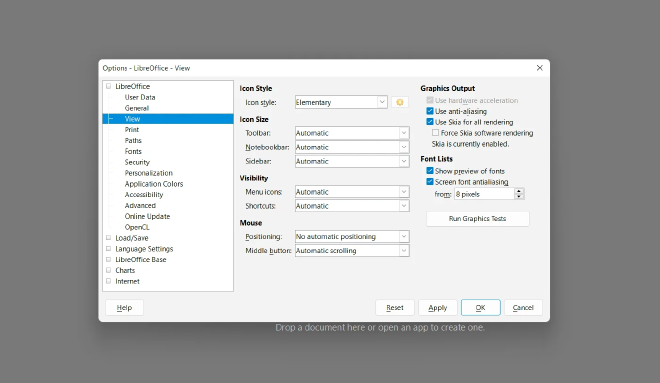Open the mouse Positioning dropdown
This screenshot has height=383, width=660.
pyautogui.click(x=352, y=237)
